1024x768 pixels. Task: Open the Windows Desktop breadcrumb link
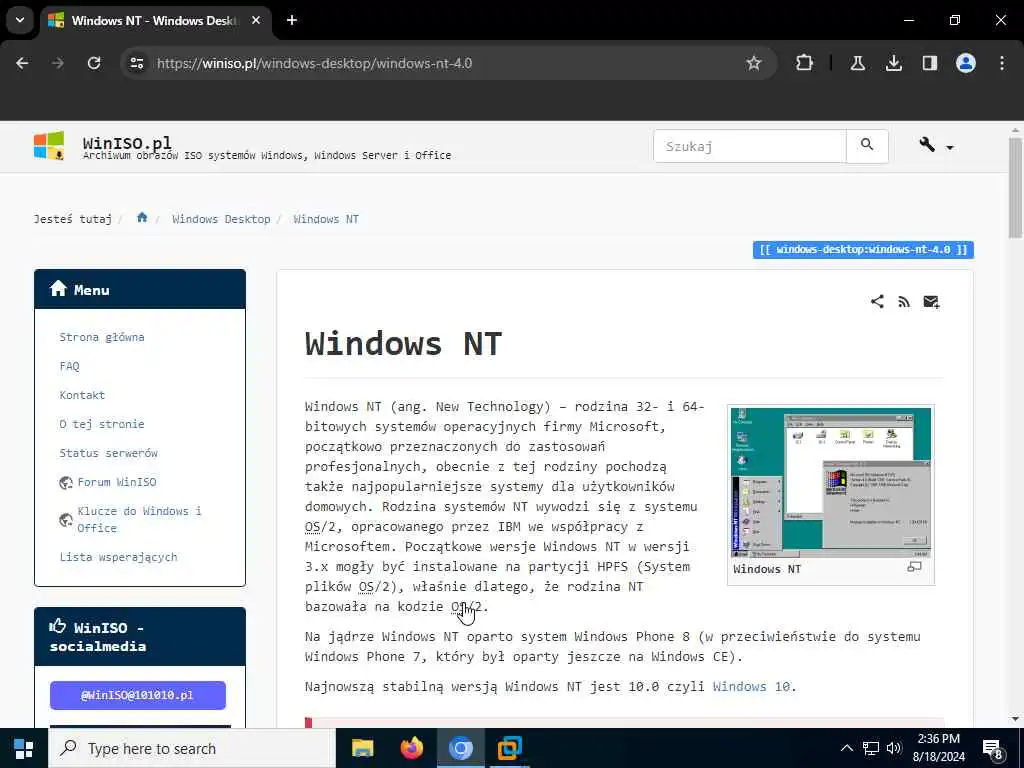[221, 219]
